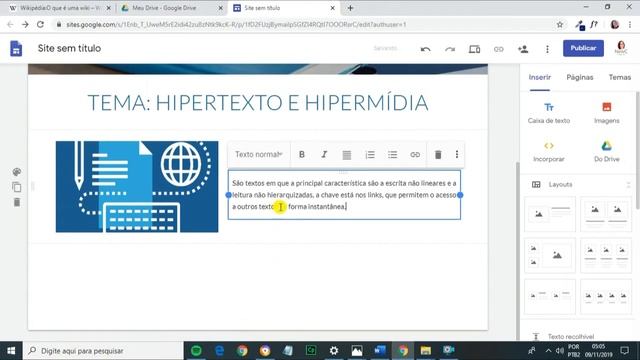
Task: Choose the layout with two small images and one large
Action: (550, 256)
